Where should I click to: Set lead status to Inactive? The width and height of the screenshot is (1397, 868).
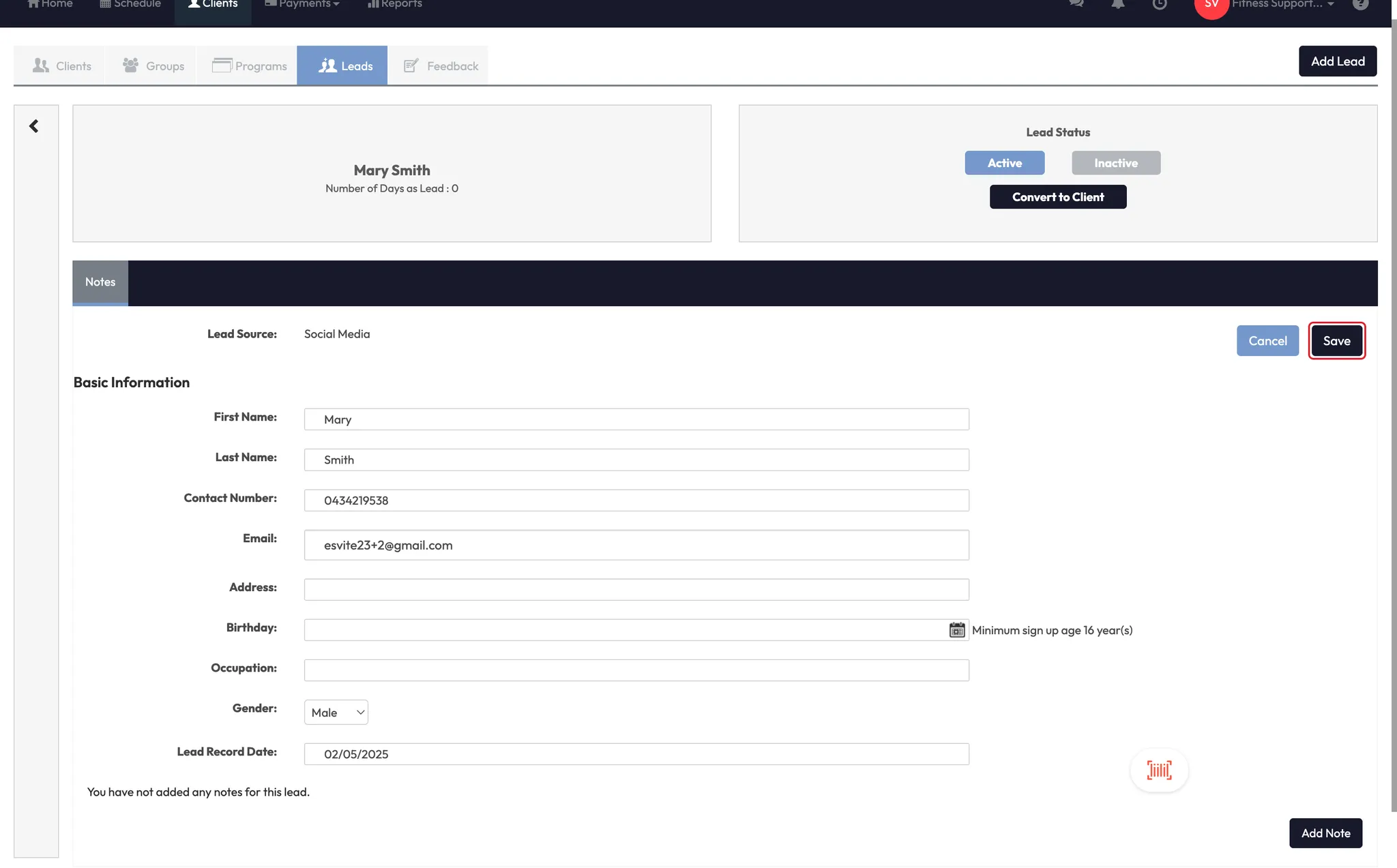(x=1115, y=163)
